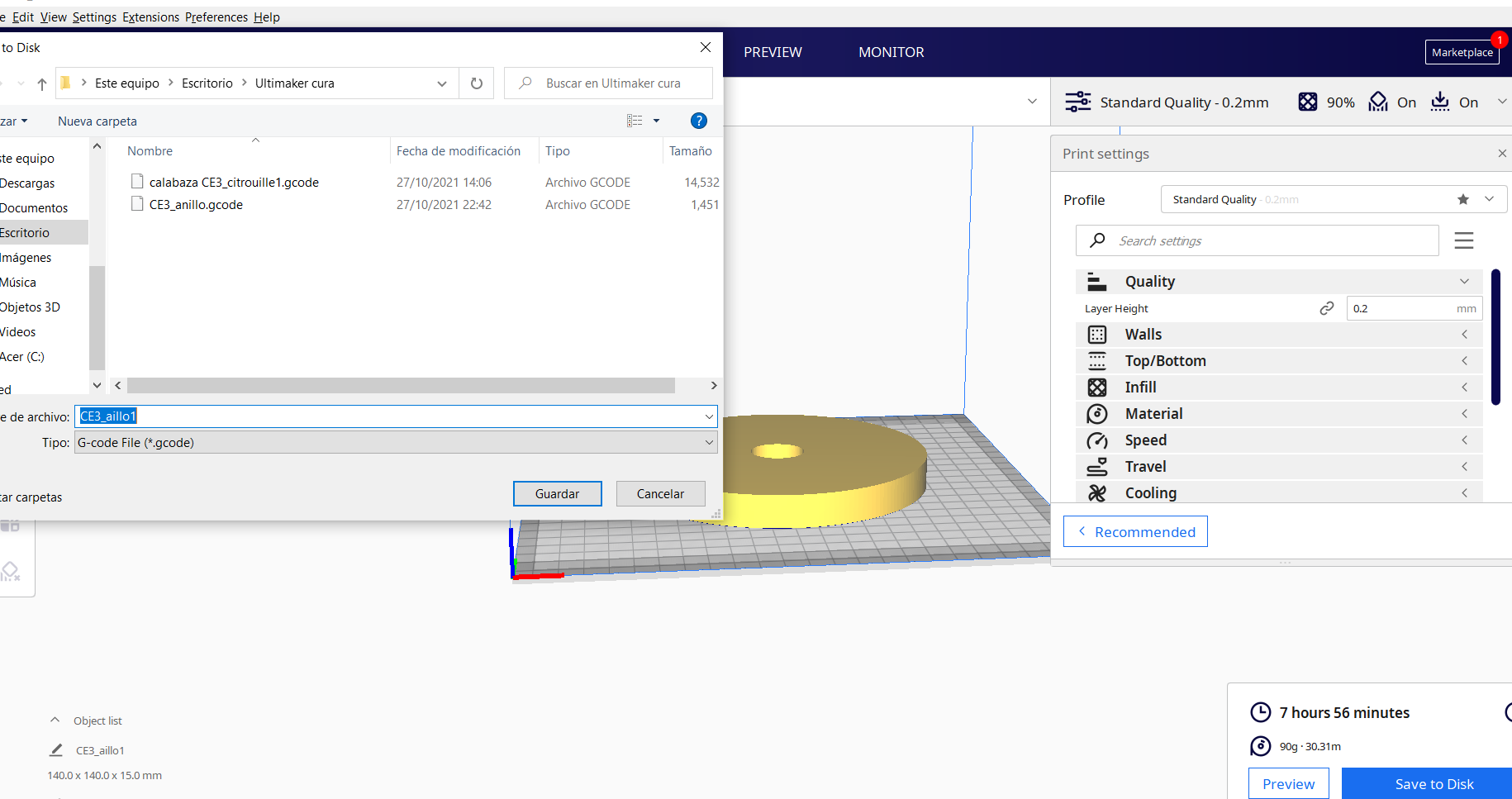Click the Layer Height value field
1512x799 pixels.
click(x=1415, y=308)
